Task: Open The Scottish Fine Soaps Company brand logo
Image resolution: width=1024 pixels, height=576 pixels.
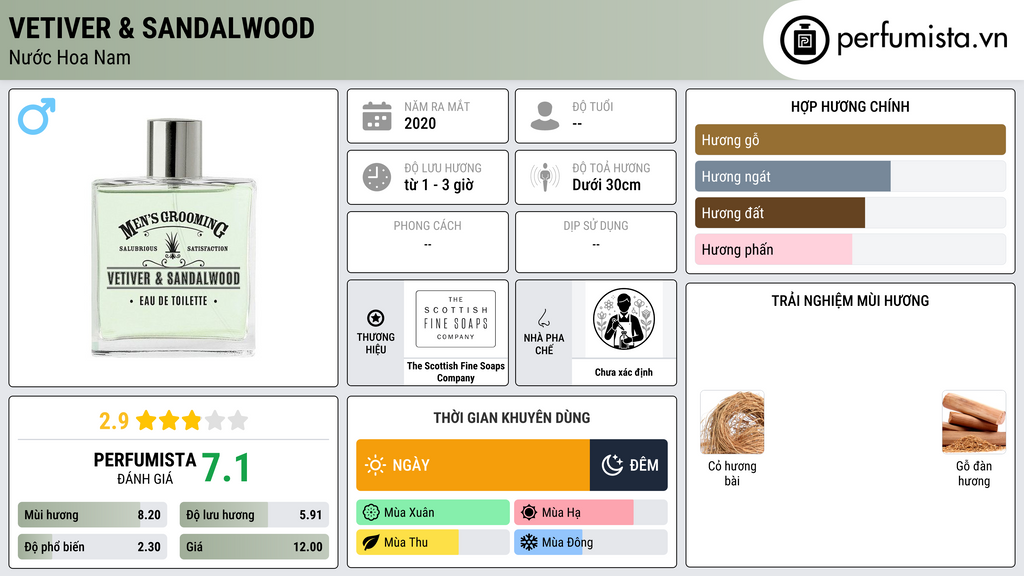Action: tap(456, 319)
